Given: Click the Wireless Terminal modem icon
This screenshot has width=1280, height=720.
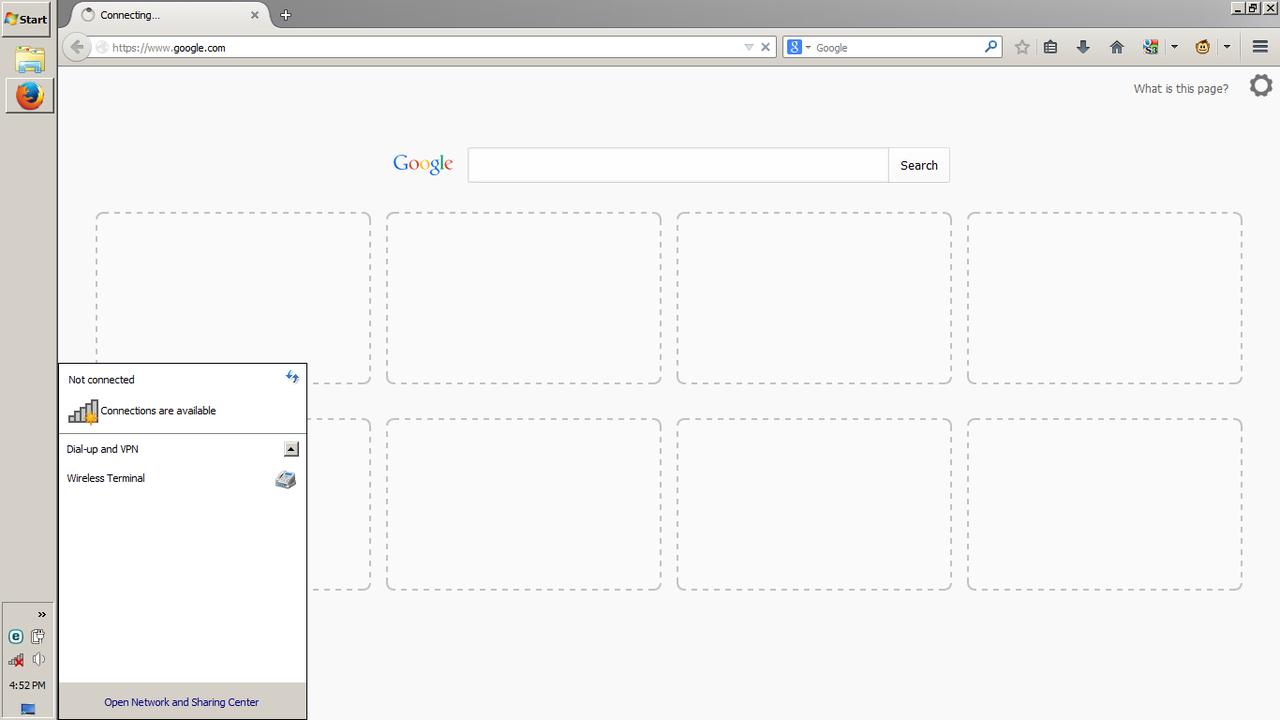Looking at the screenshot, I should tap(286, 479).
